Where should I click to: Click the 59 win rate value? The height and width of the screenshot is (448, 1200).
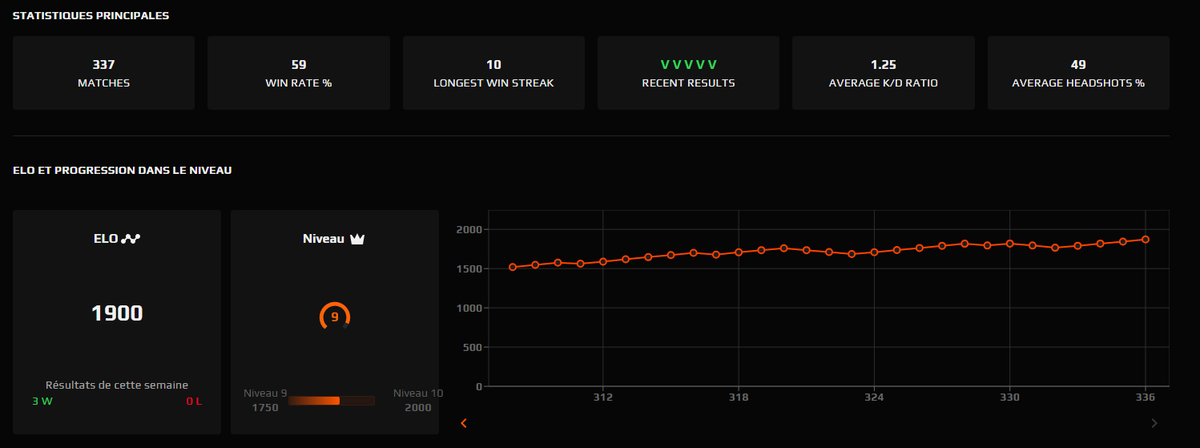pyautogui.click(x=298, y=64)
